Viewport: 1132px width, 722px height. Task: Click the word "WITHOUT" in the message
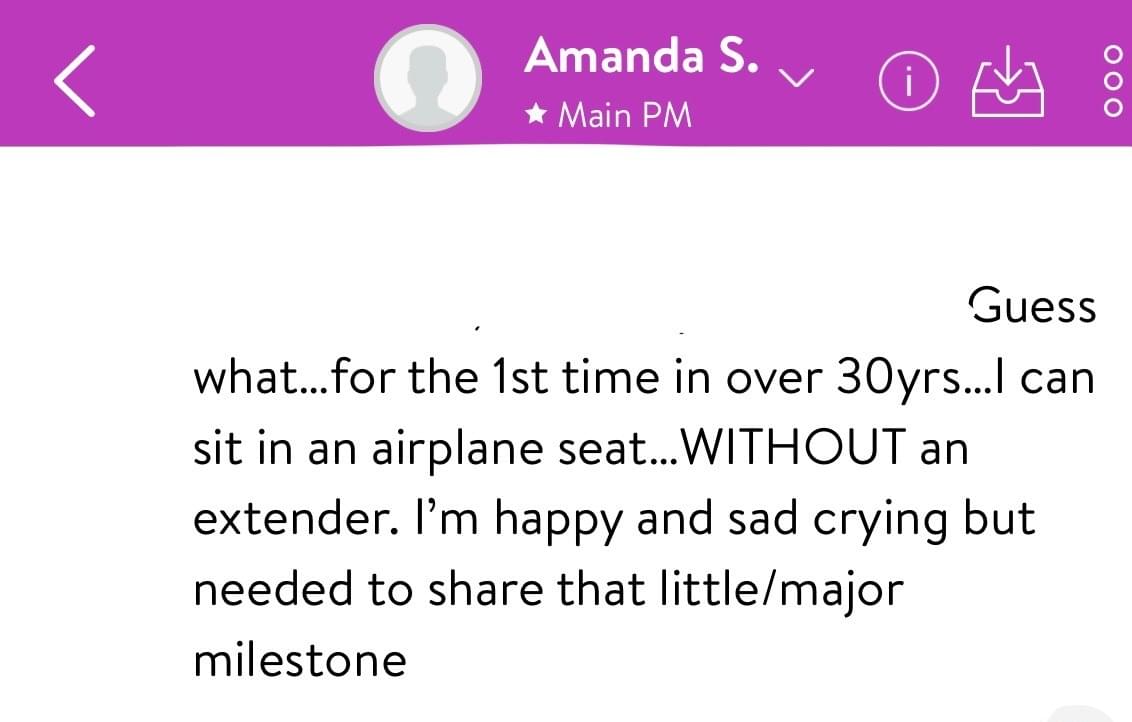pos(793,447)
